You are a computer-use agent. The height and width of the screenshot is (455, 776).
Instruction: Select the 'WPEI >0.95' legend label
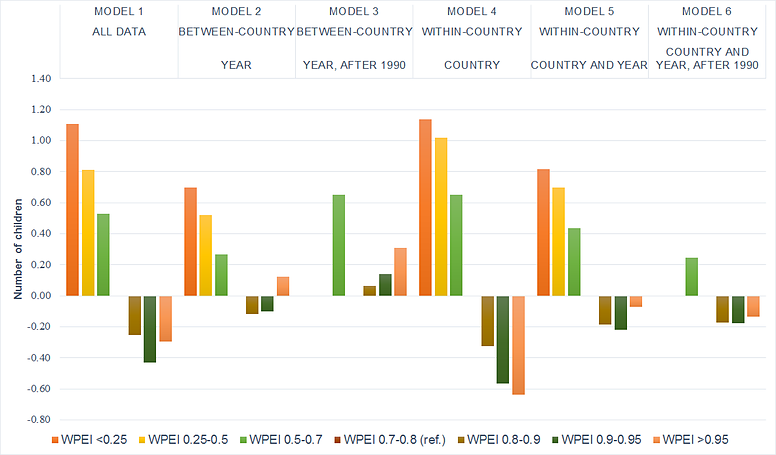(696, 440)
